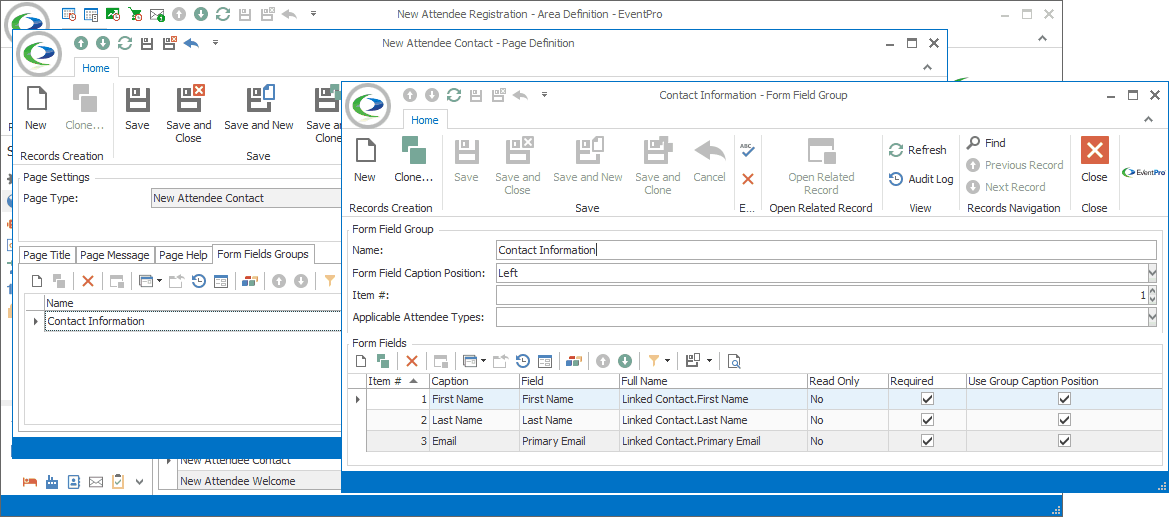Click Save and New in the Page Definition ribbon
The height and width of the screenshot is (517, 1169).
click(259, 108)
